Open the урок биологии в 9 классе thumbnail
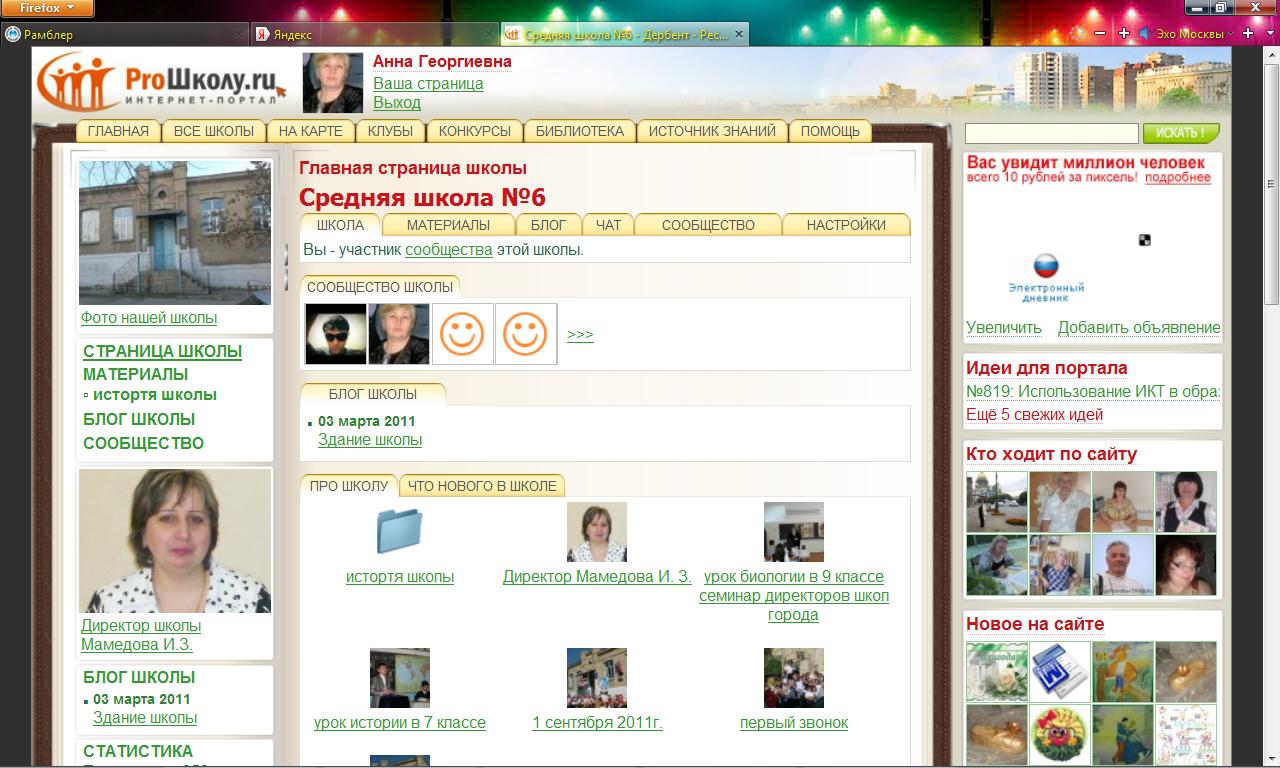1280x768 pixels. click(794, 532)
